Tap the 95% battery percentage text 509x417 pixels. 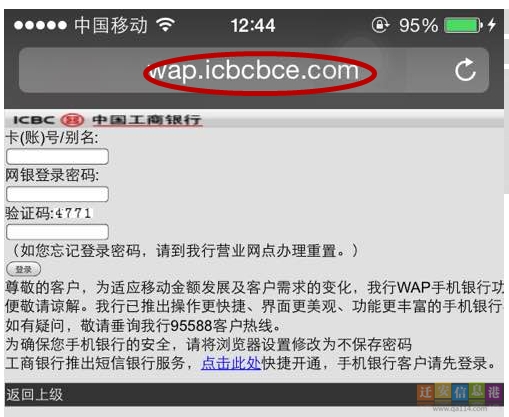click(419, 25)
